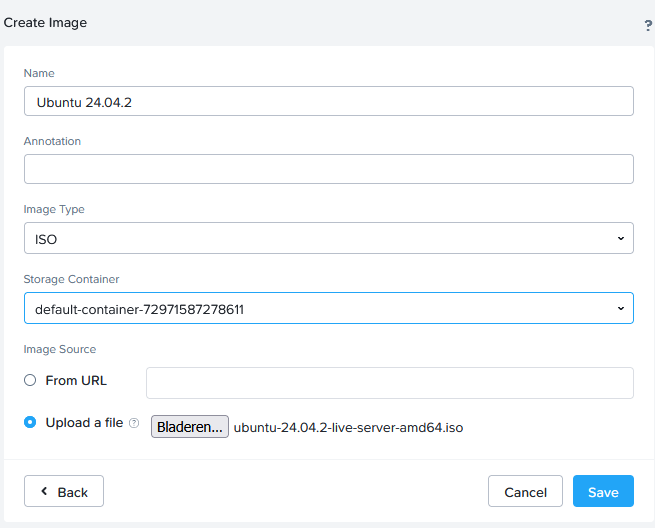The image size is (655, 528).
Task: Click the Bladeren... file browse button
Action: tap(189, 427)
